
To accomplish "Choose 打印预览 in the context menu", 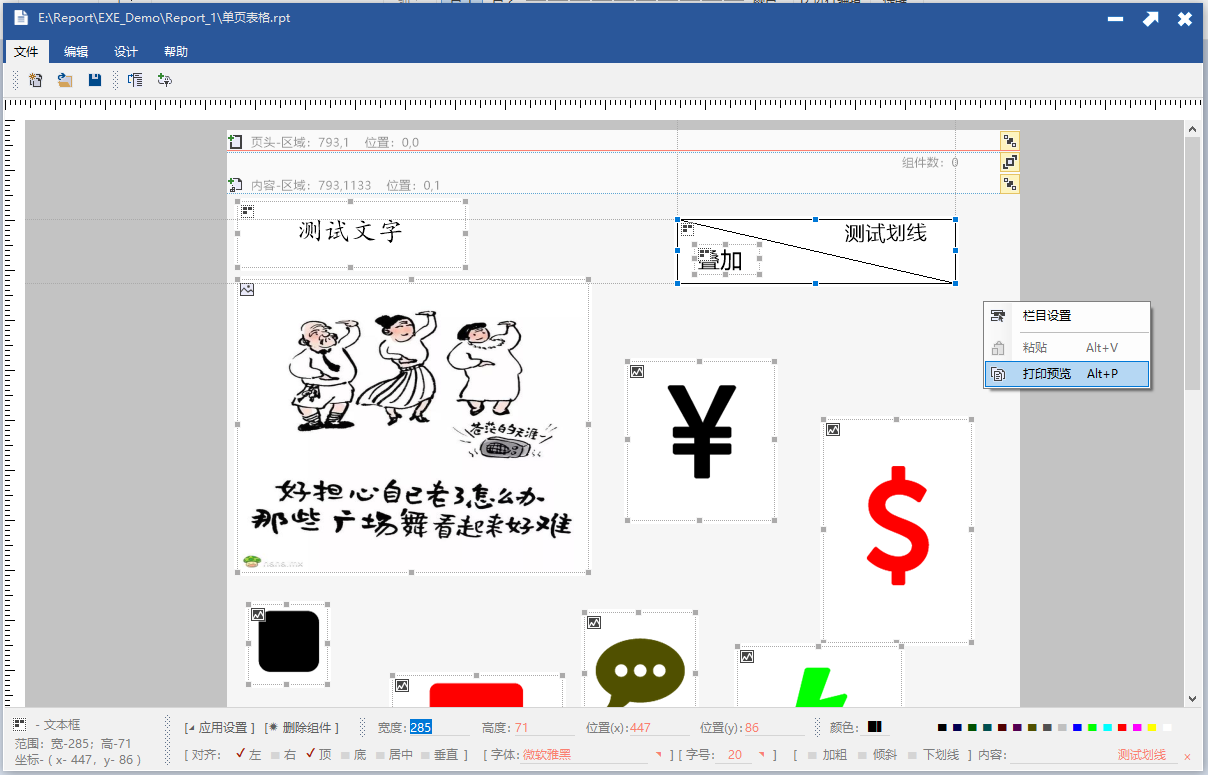I will click(x=1067, y=374).
